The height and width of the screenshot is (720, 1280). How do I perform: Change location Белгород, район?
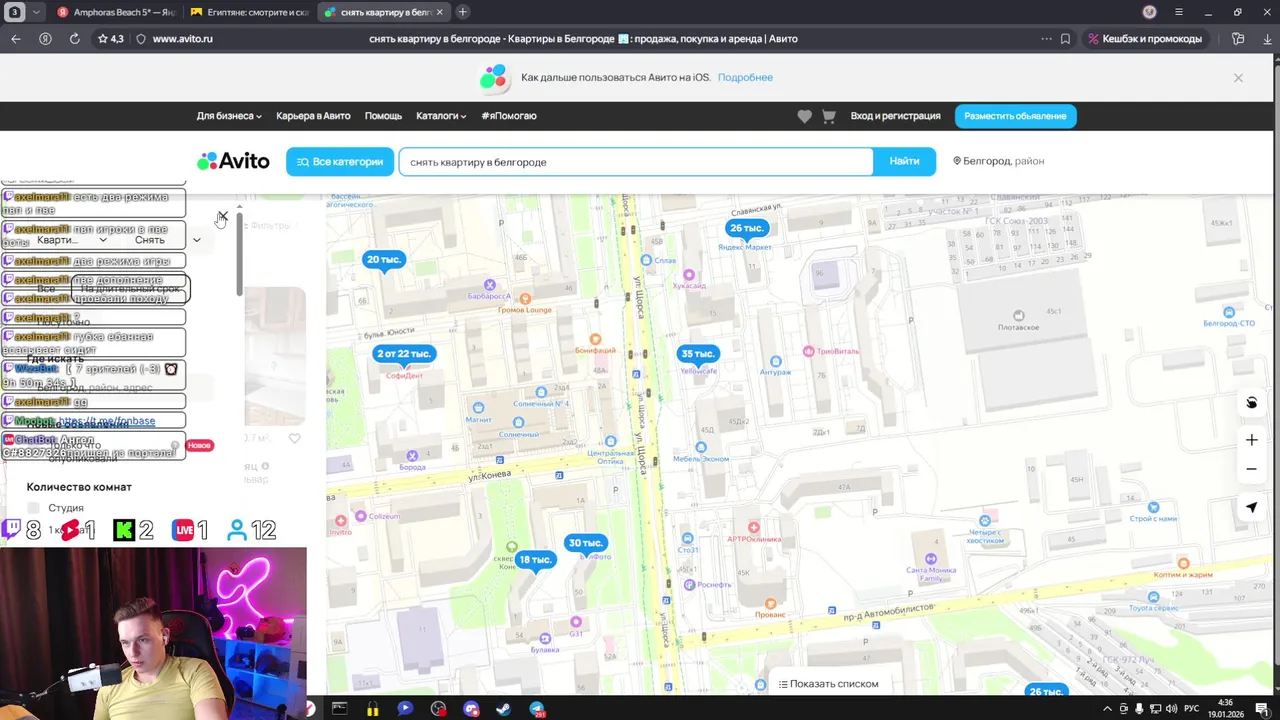pos(998,161)
